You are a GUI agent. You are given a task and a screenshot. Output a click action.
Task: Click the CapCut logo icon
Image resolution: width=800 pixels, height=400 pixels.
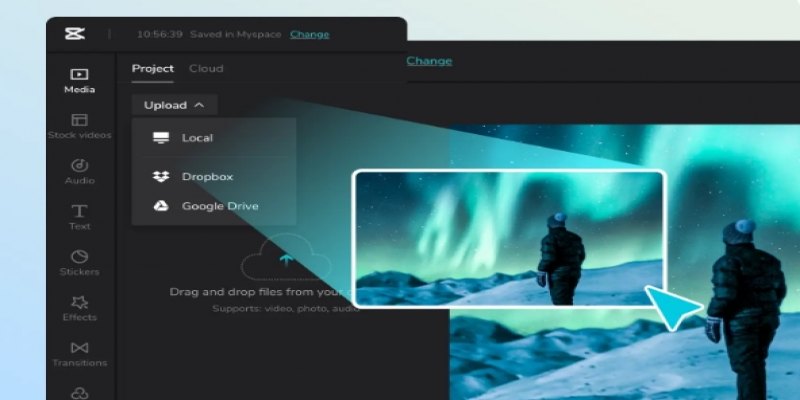(x=74, y=34)
